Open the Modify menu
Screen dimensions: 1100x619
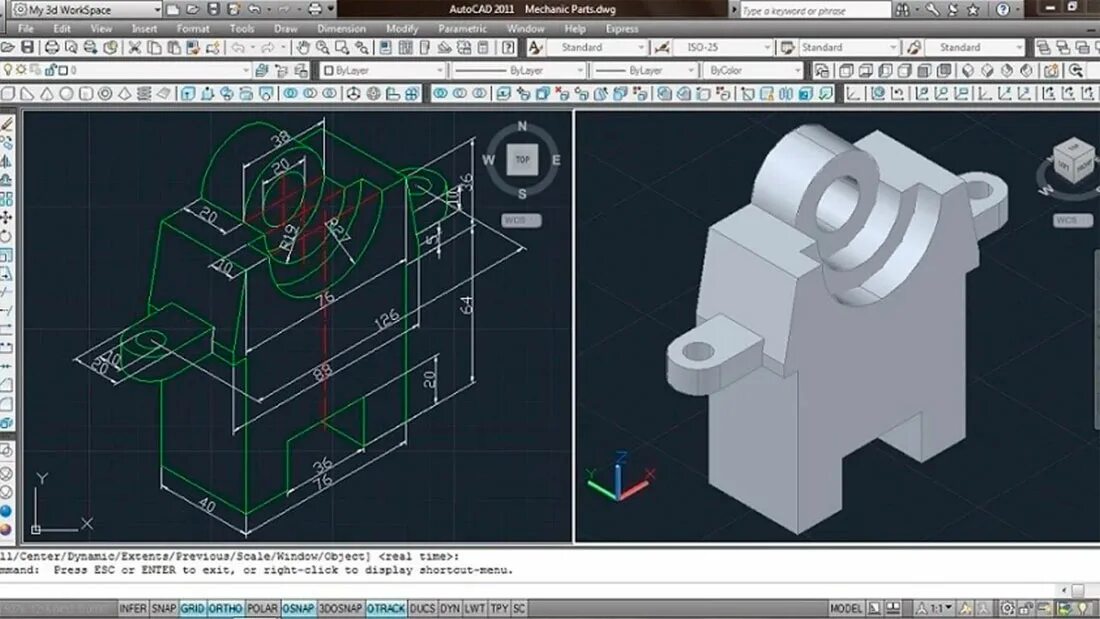(x=402, y=29)
